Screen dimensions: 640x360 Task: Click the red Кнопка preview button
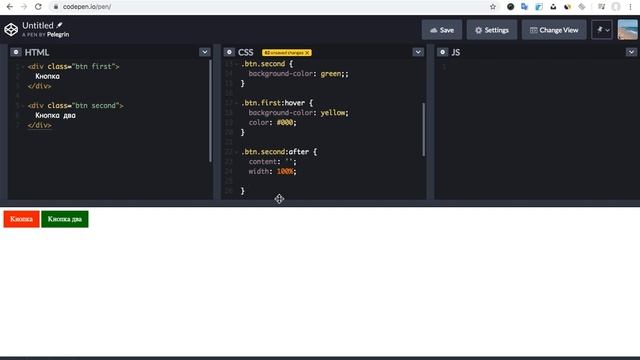[22, 219]
